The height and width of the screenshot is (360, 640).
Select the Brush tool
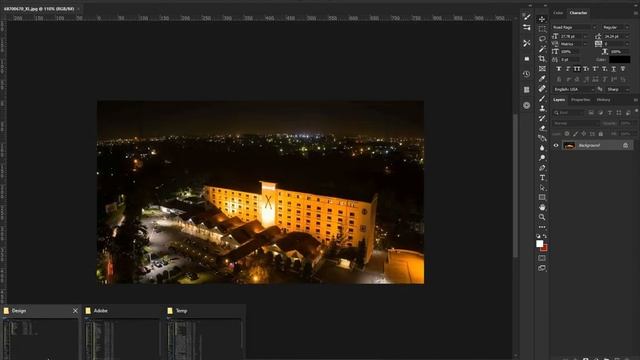pos(542,98)
